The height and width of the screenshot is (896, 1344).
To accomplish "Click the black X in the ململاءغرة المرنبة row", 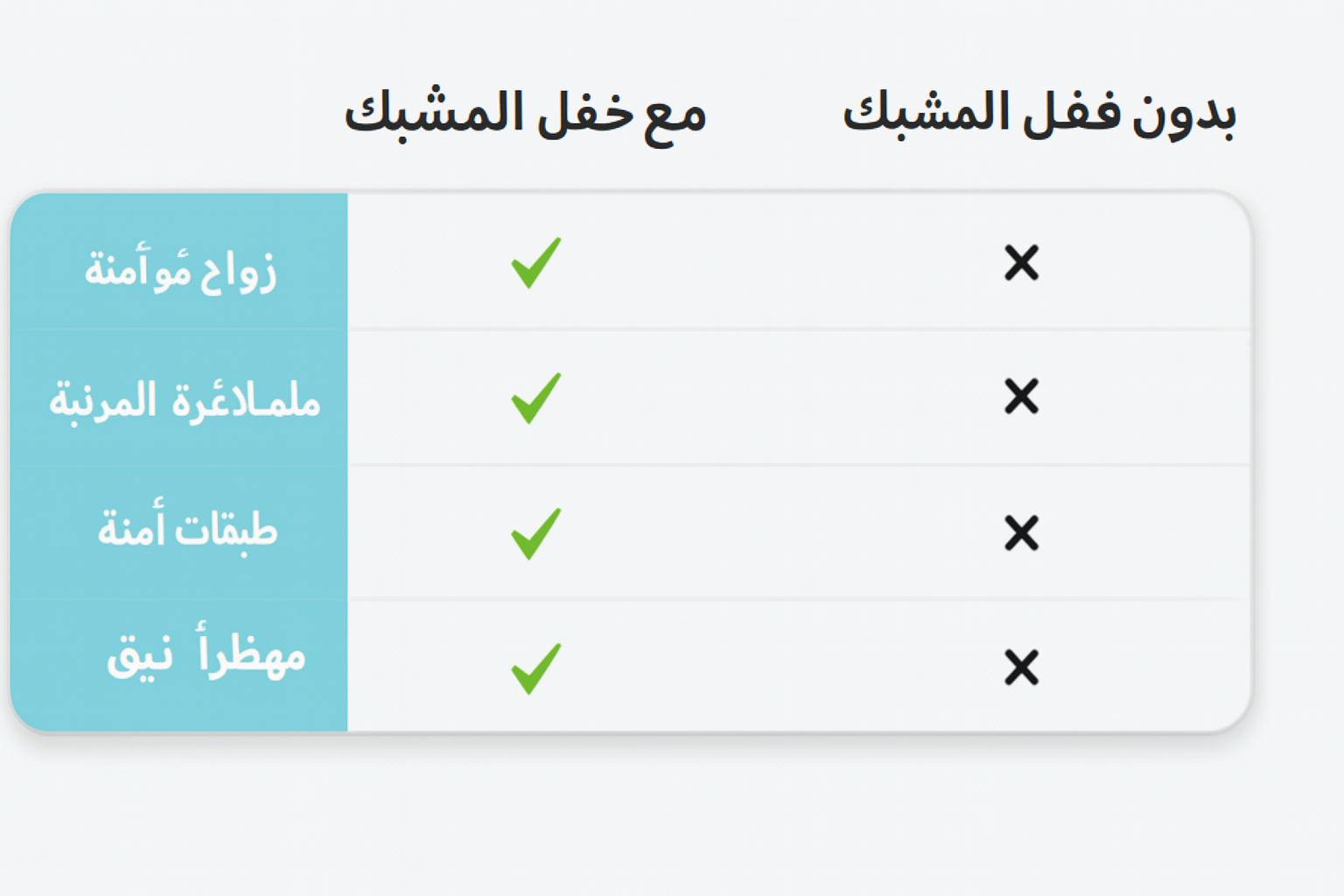I will pyautogui.click(x=1021, y=396).
